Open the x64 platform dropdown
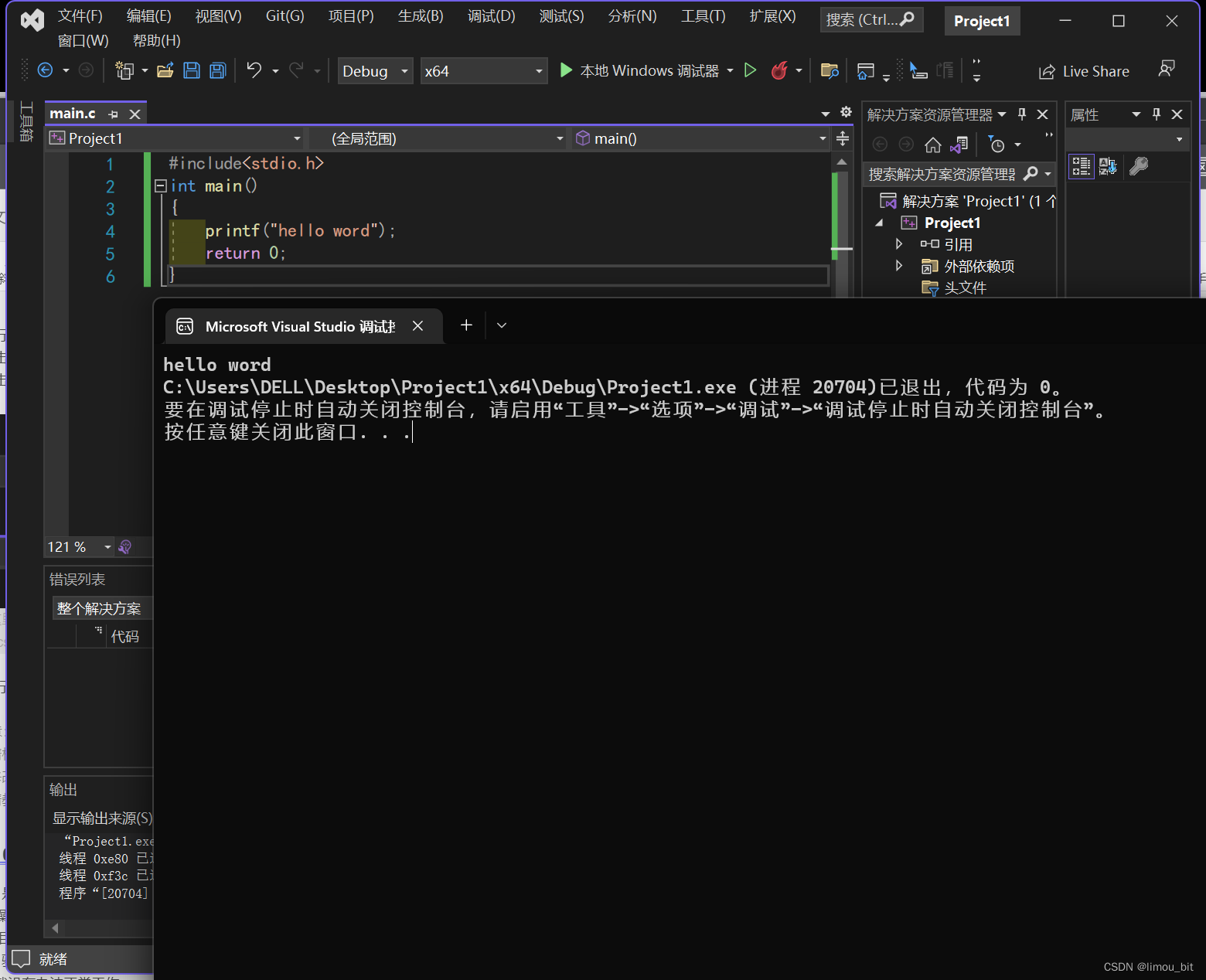This screenshot has width=1206, height=980. pos(483,71)
